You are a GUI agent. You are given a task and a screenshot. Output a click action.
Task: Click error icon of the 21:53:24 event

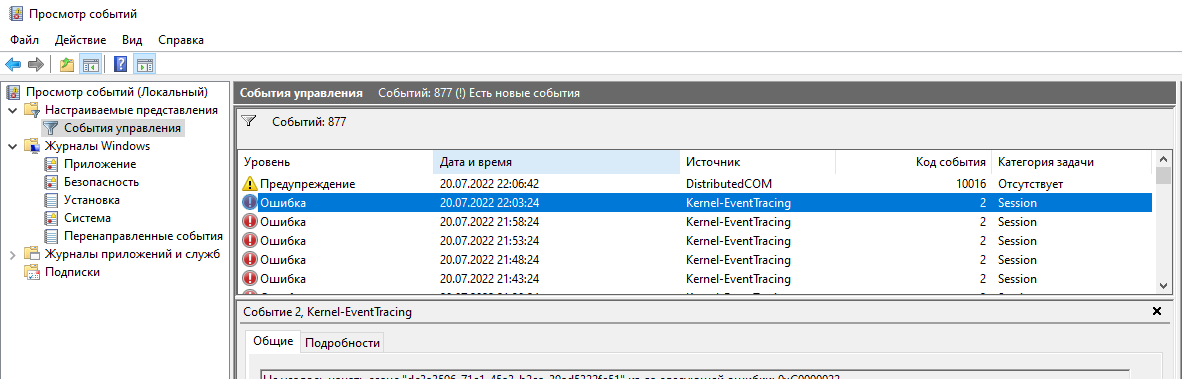tap(250, 240)
